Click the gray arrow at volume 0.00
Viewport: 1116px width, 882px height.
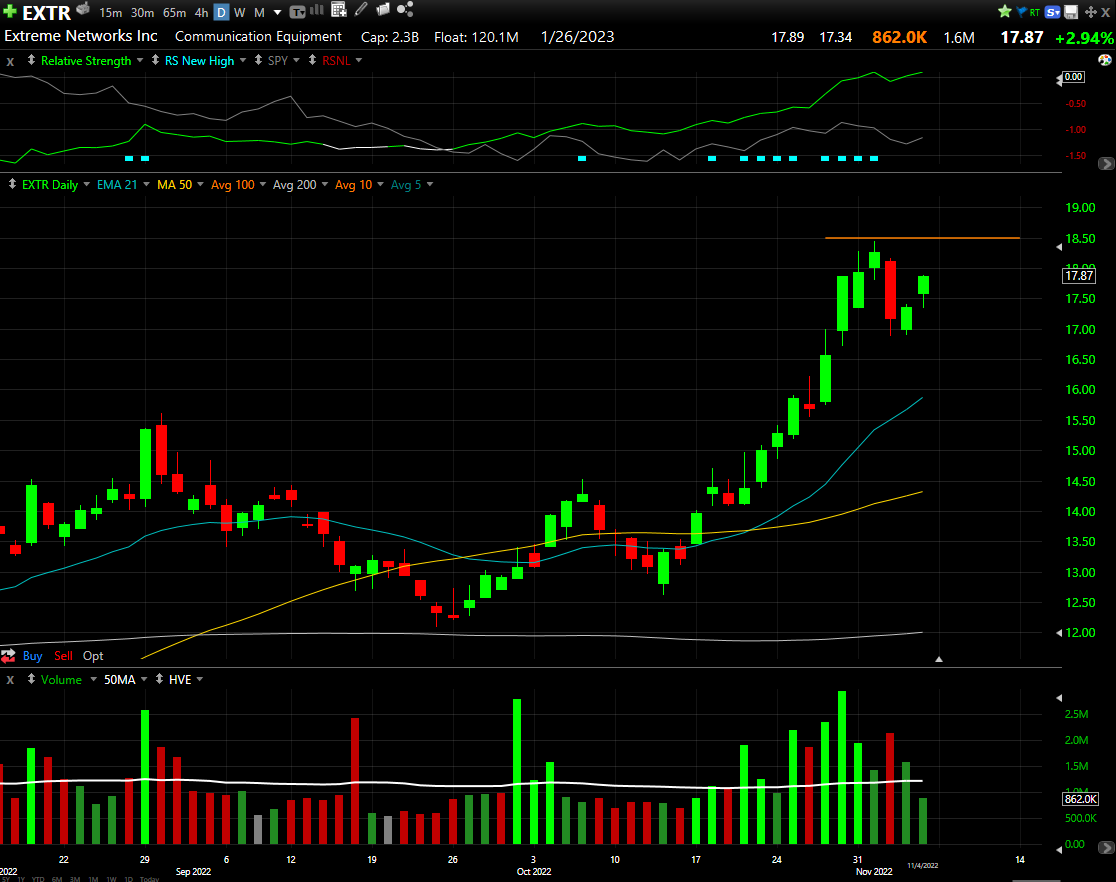1059,849
